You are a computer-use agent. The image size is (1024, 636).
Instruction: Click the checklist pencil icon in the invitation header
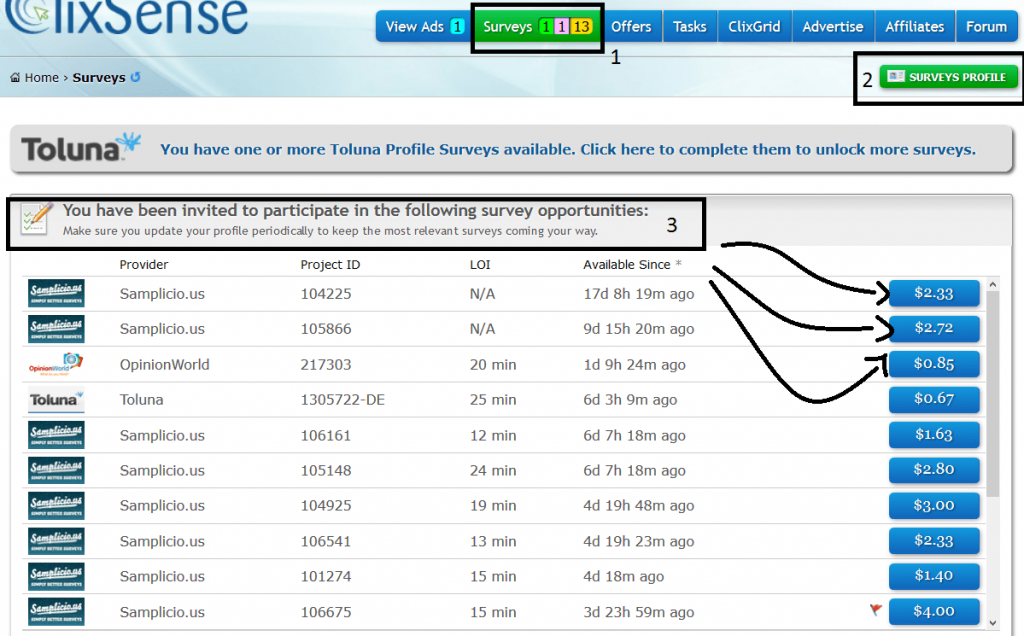[x=35, y=219]
